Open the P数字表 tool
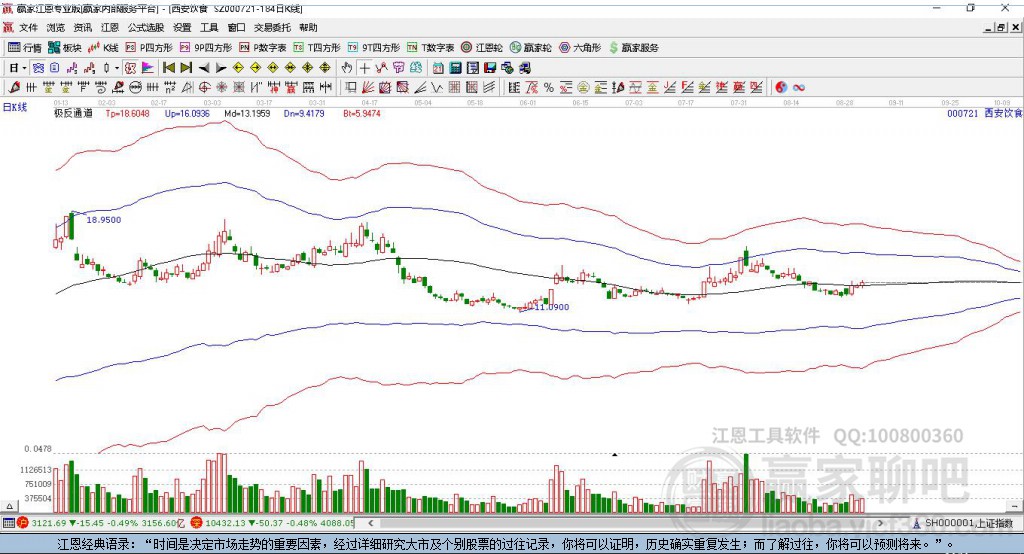Screen dimensions: 1024x554 263,48
